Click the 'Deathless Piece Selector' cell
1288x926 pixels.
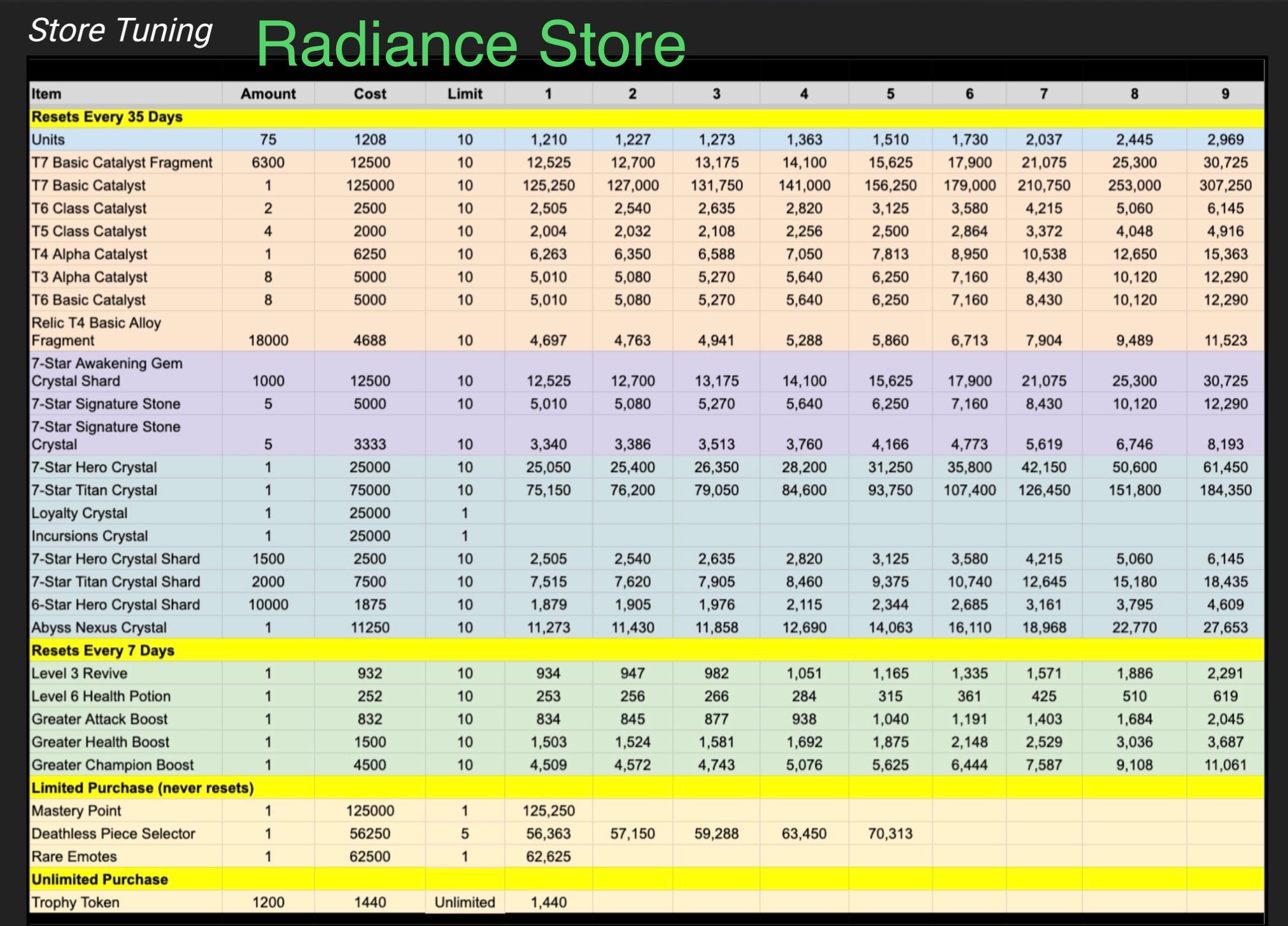coord(125,834)
